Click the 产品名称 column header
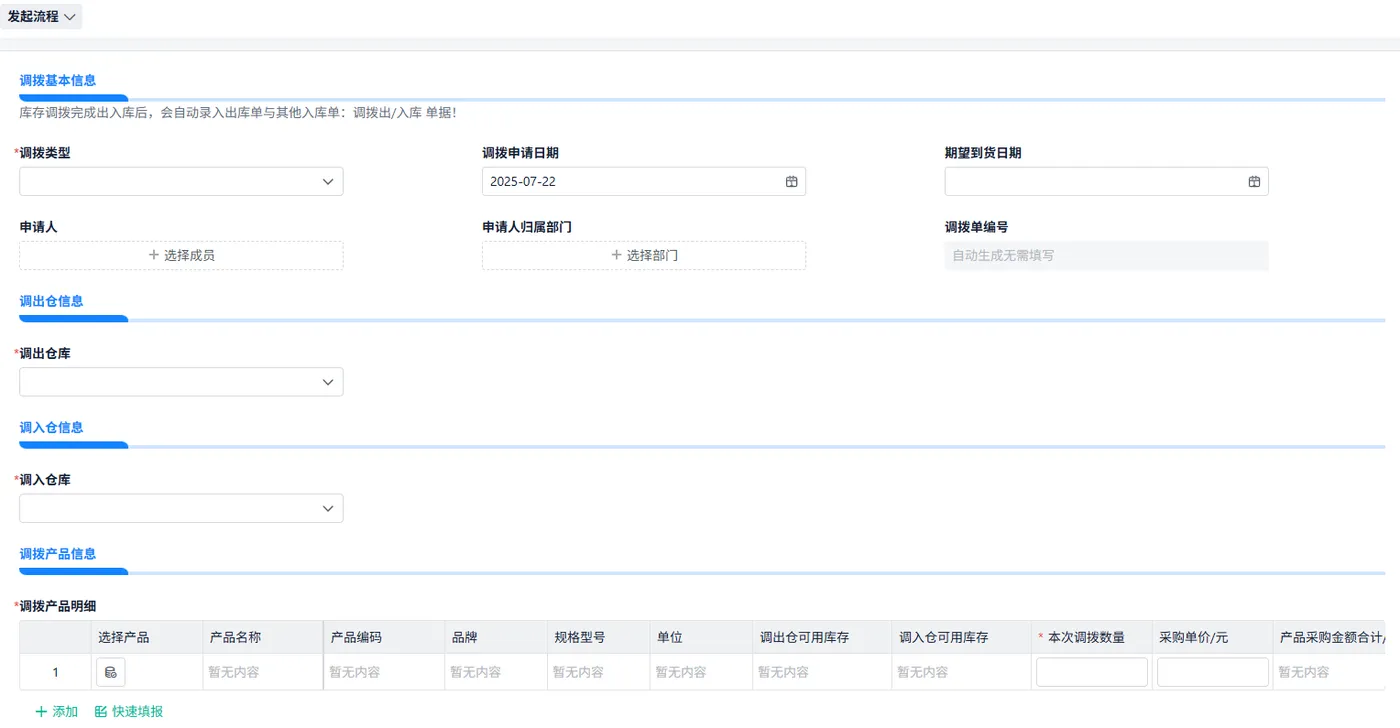 [262, 637]
